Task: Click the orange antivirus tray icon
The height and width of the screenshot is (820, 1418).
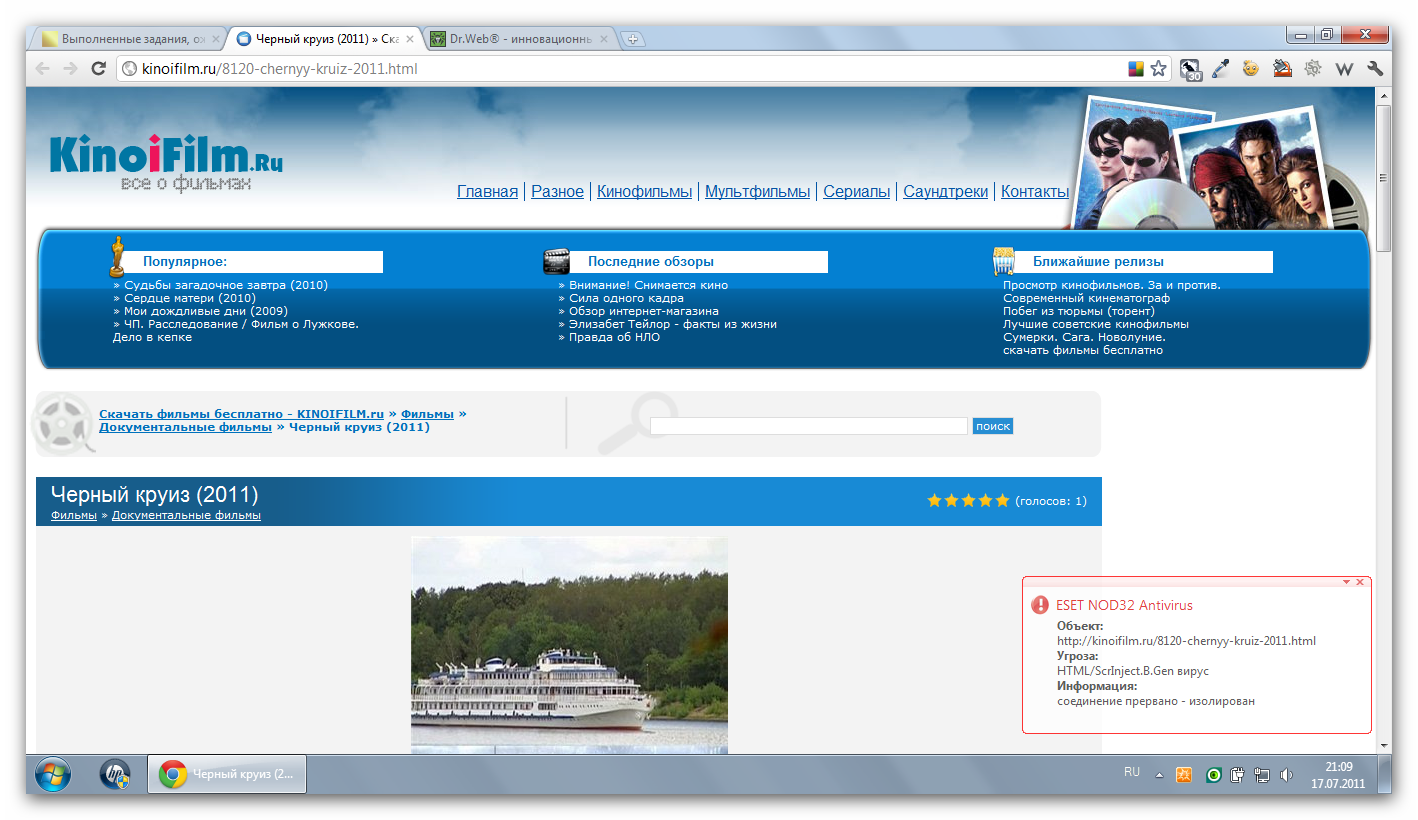Action: coord(1184,774)
